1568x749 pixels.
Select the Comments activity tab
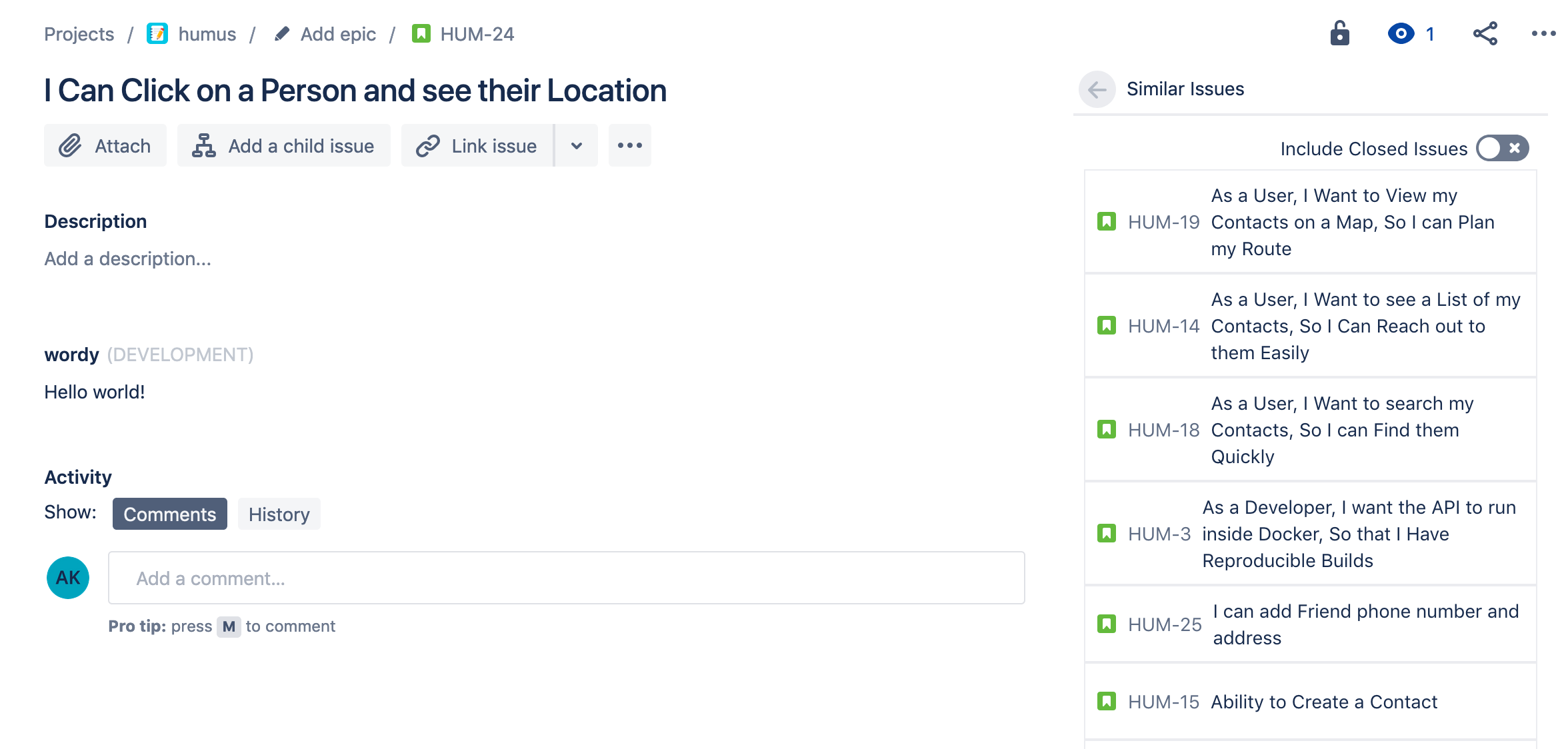click(169, 514)
